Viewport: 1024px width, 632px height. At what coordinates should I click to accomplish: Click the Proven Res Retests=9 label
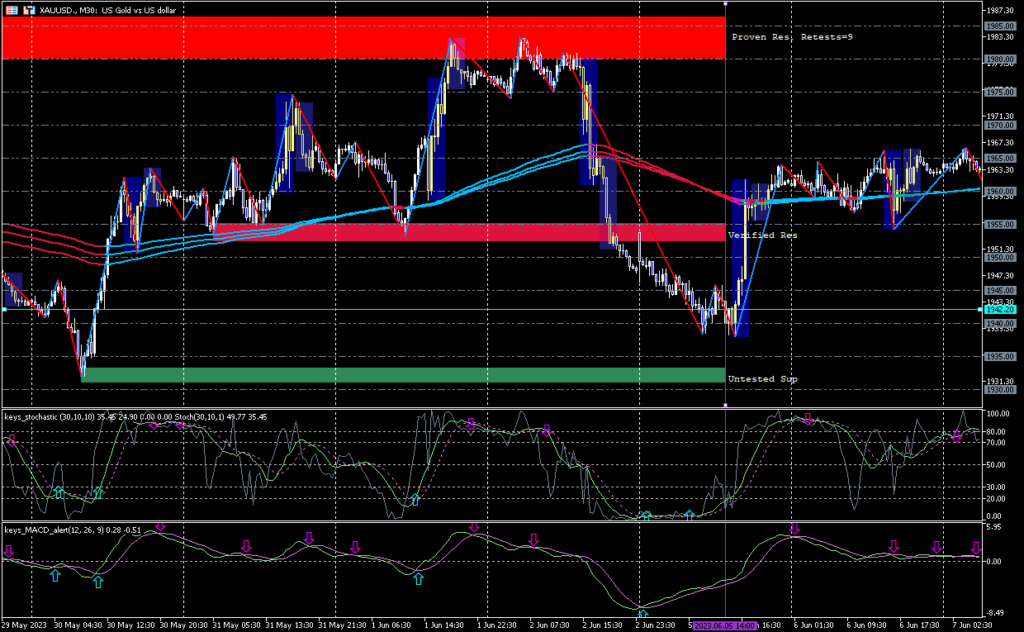[791, 37]
